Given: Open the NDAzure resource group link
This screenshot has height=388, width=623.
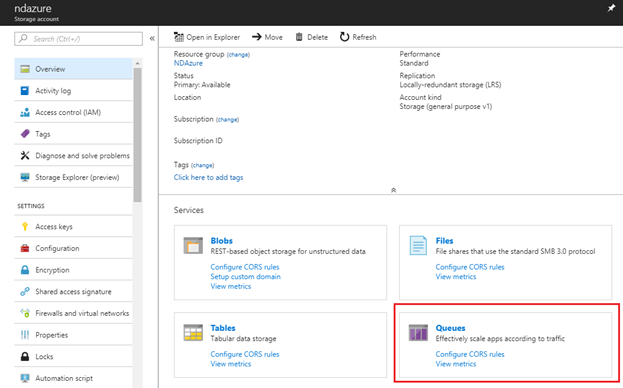Looking at the screenshot, I should 188,63.
